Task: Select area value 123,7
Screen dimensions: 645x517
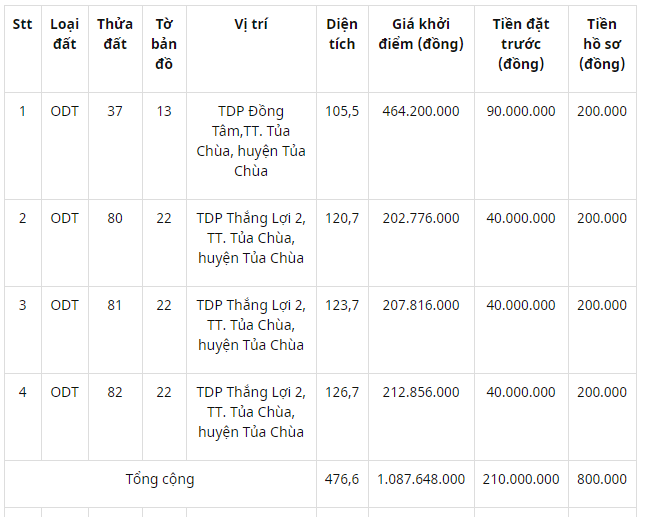Action: [x=342, y=305]
